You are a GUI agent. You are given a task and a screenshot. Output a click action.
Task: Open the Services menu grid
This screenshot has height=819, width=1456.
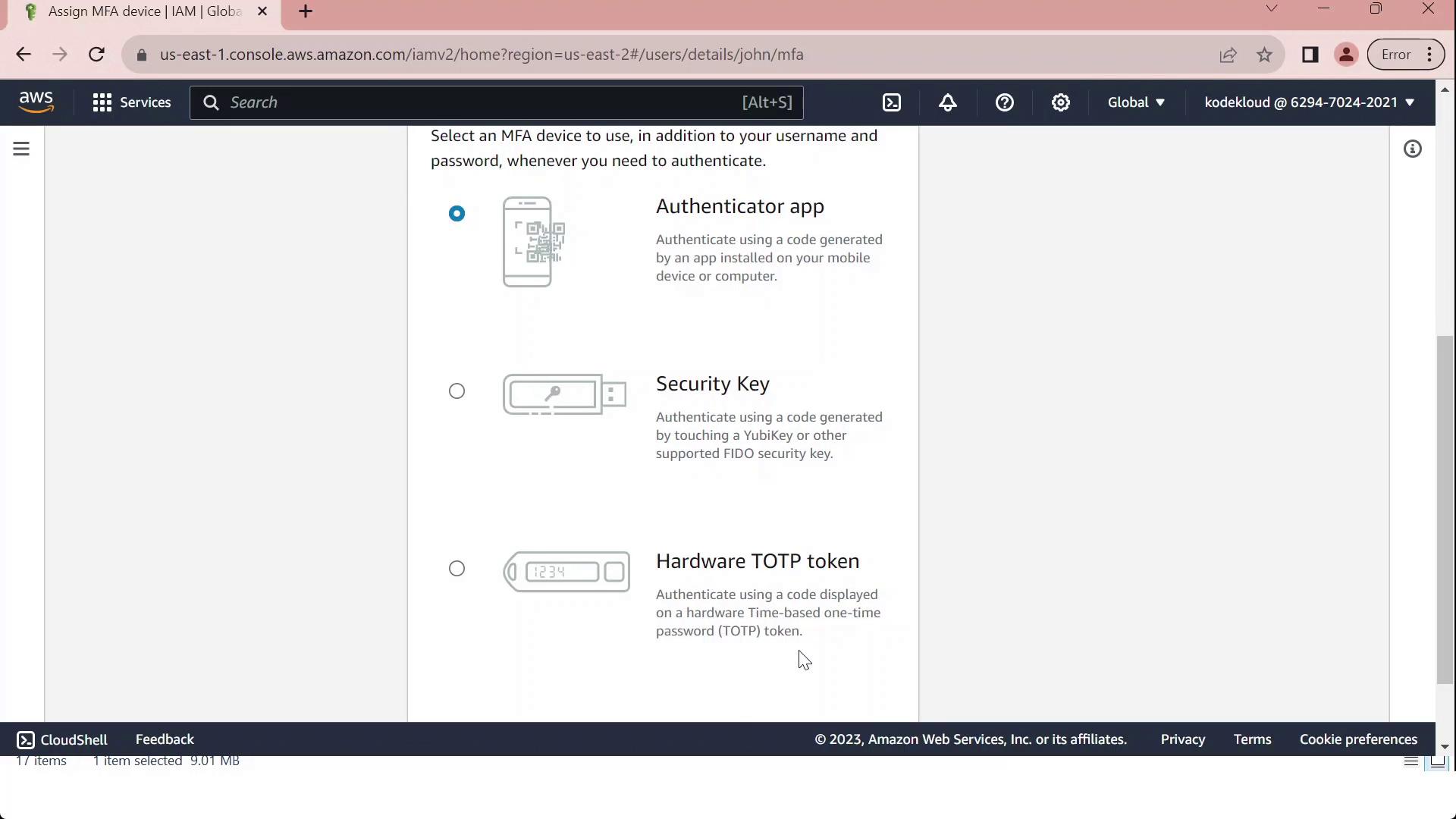(131, 102)
